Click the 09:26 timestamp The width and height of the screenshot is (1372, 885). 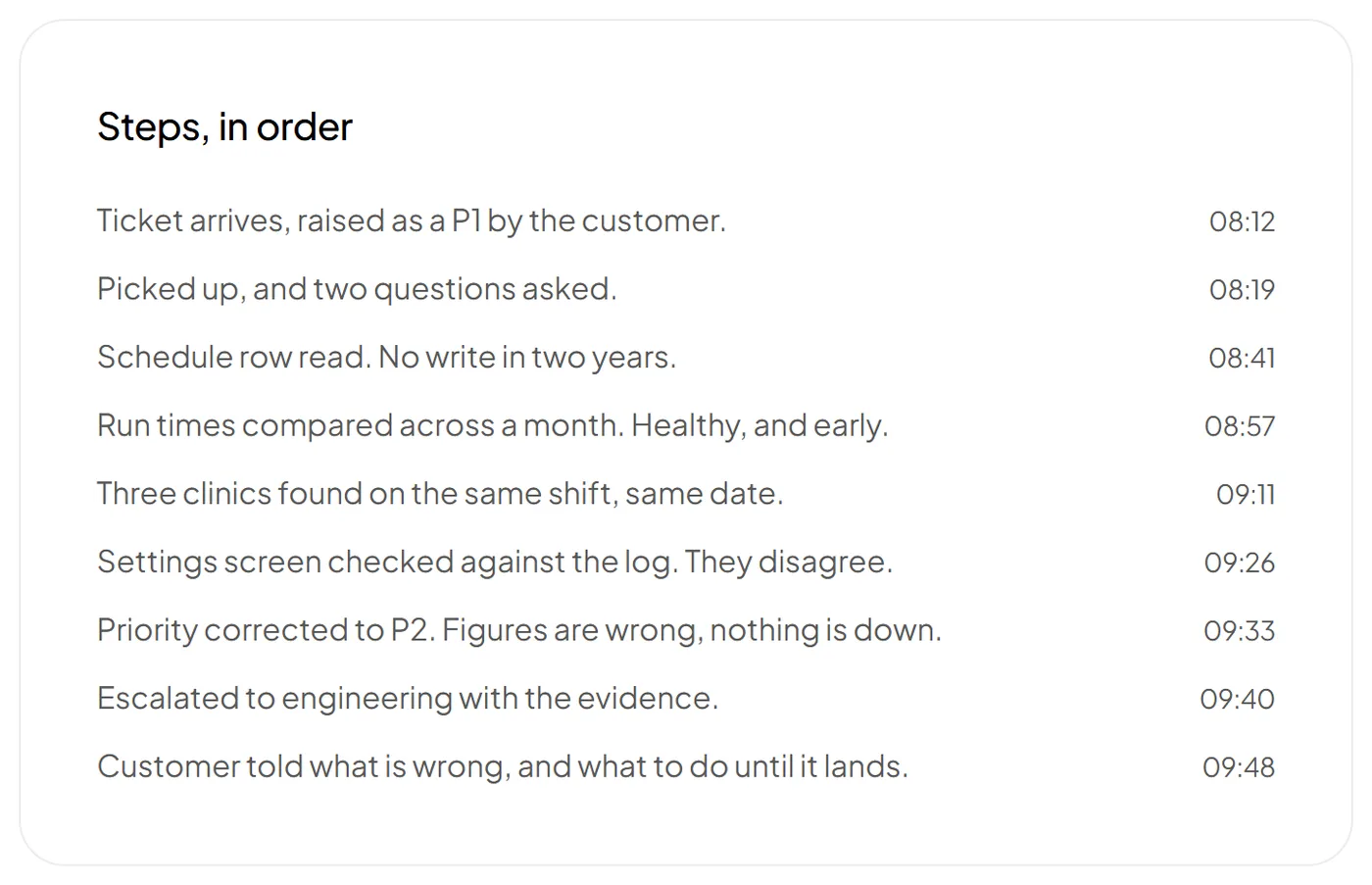tap(1240, 563)
